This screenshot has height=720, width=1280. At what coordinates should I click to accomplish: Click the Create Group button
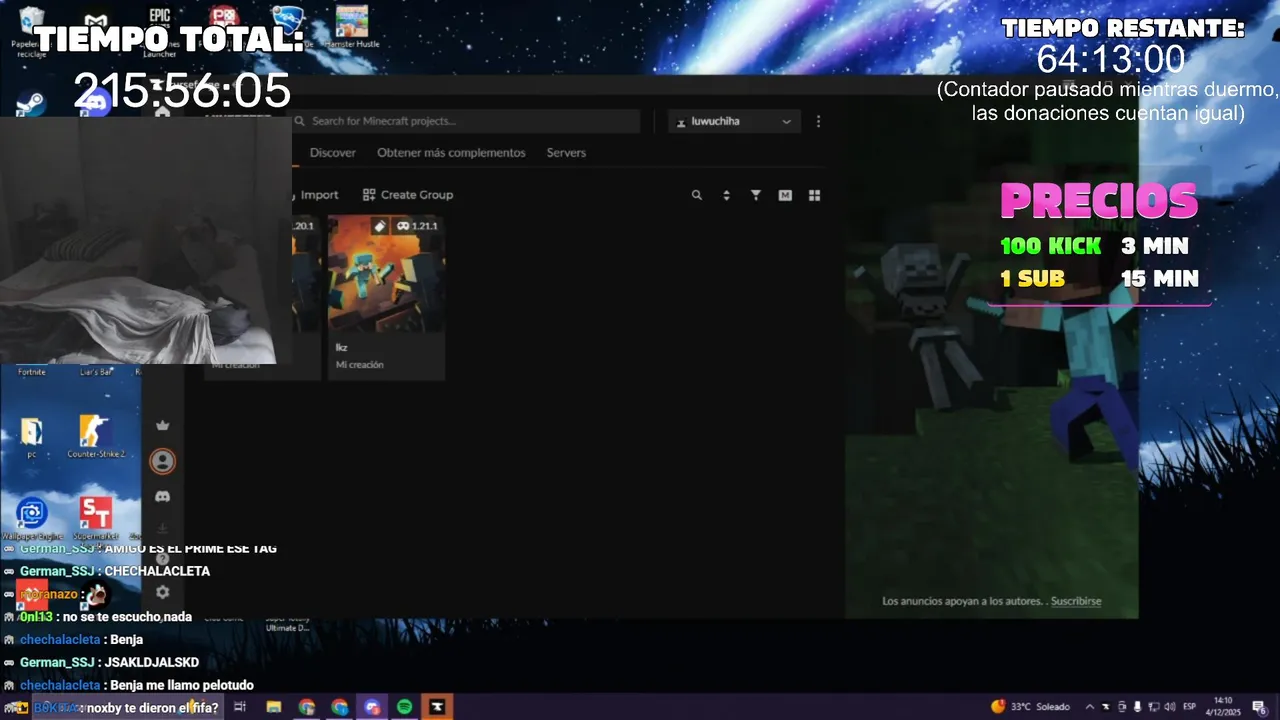tap(408, 195)
